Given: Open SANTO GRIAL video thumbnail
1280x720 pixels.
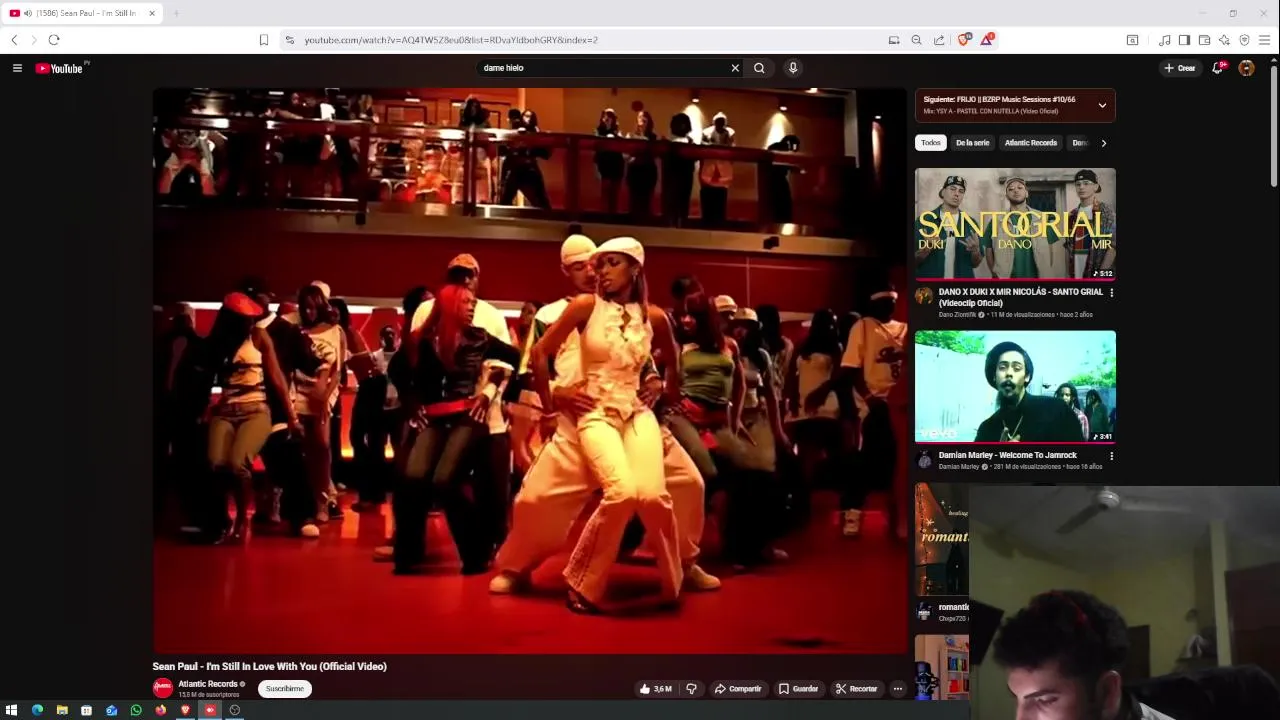Looking at the screenshot, I should pos(1015,224).
